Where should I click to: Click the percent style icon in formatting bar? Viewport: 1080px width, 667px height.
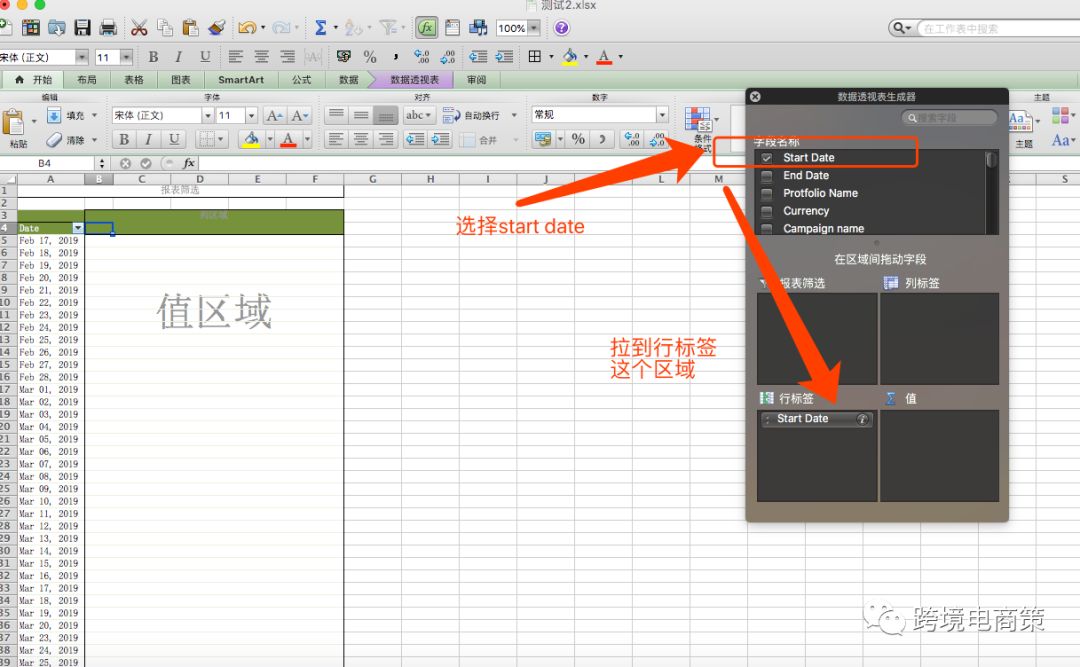370,57
